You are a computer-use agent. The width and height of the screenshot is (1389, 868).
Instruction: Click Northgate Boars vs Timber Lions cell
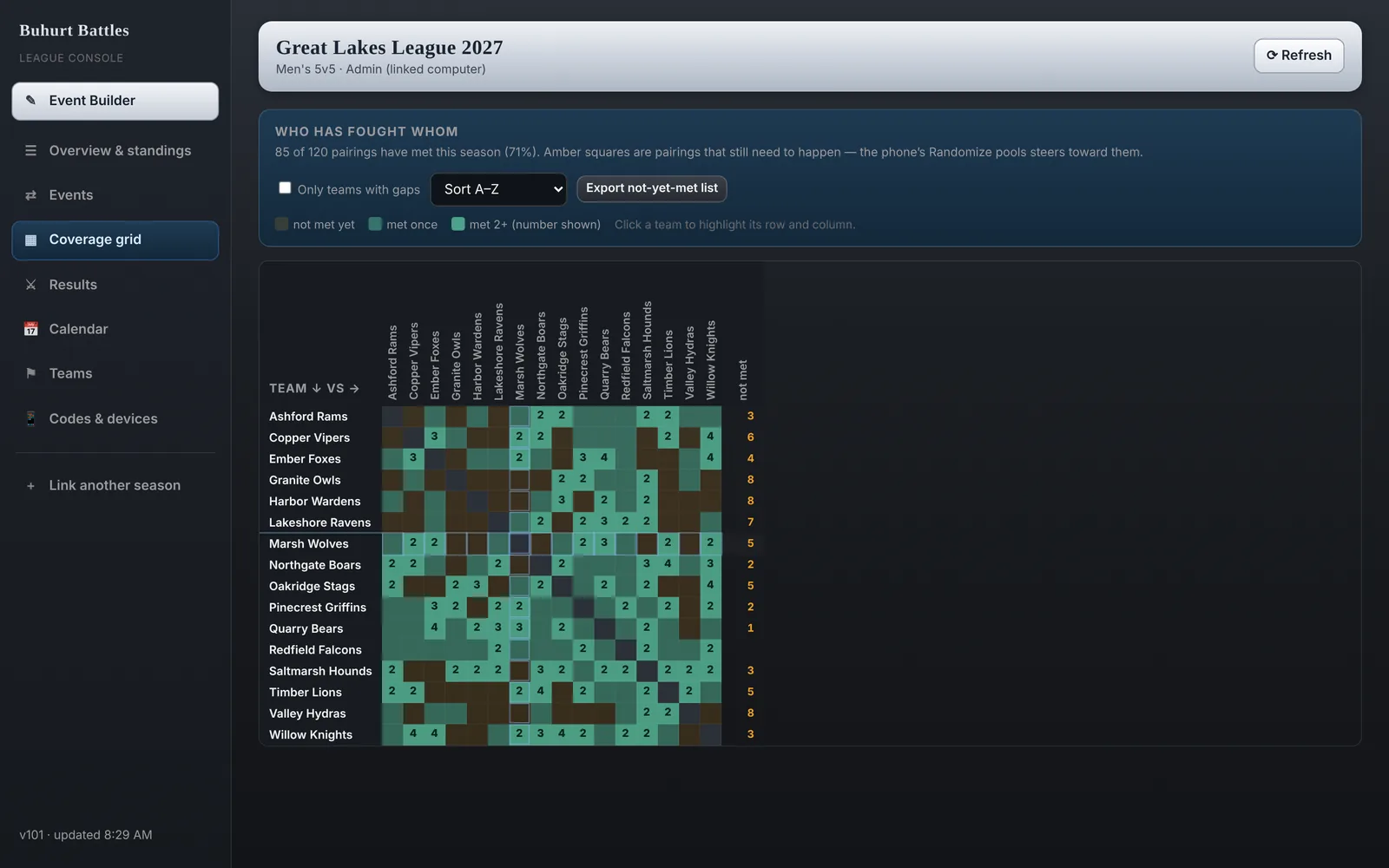(668, 564)
